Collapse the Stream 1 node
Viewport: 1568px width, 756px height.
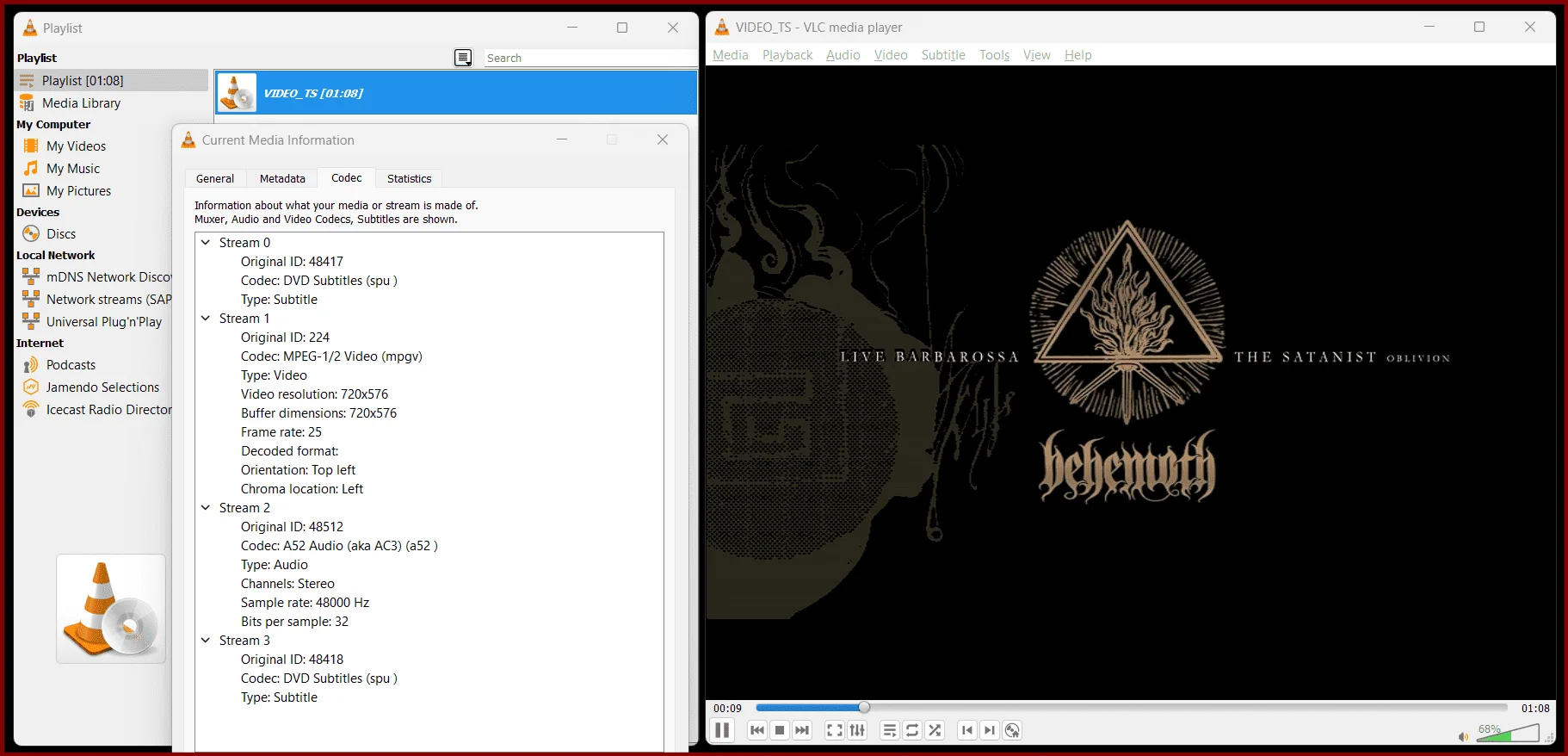tap(206, 319)
